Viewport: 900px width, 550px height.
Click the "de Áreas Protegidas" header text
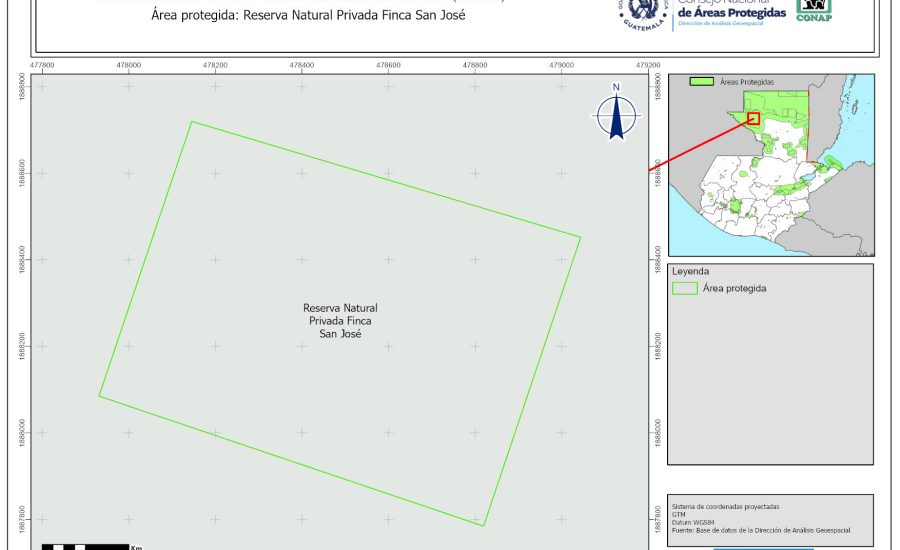coord(731,10)
